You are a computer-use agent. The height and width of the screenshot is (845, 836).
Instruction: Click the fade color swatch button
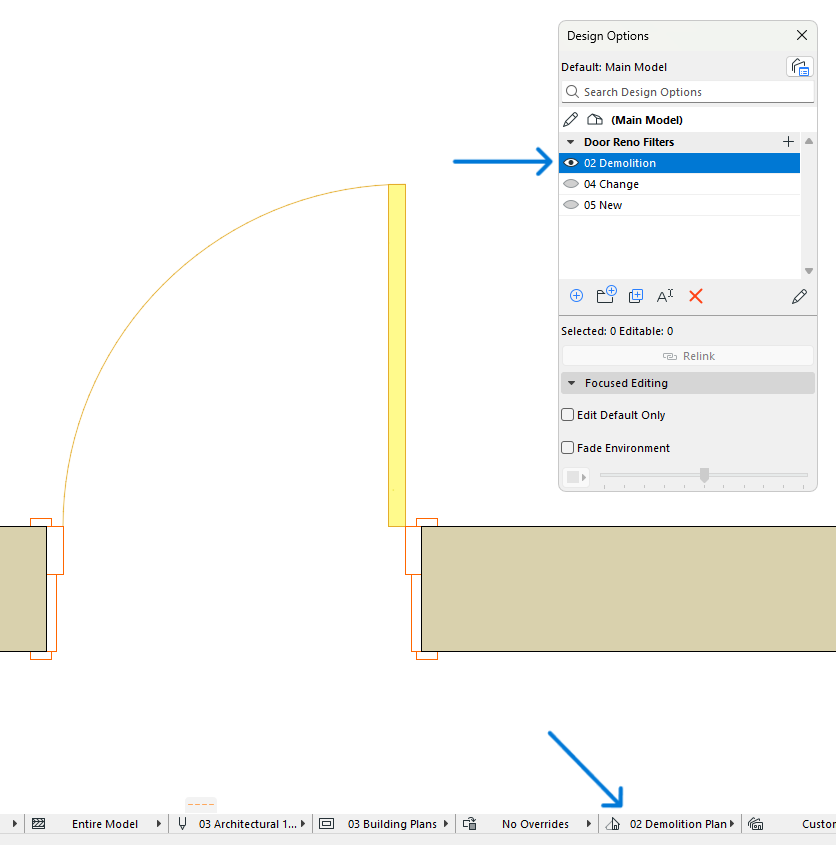coord(576,477)
